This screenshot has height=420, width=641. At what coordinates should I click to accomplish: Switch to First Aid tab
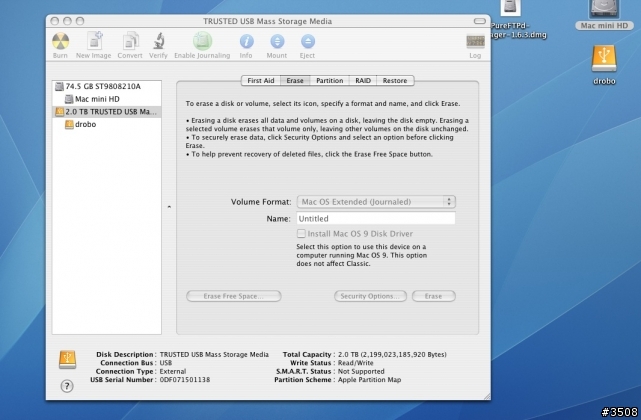click(x=261, y=81)
